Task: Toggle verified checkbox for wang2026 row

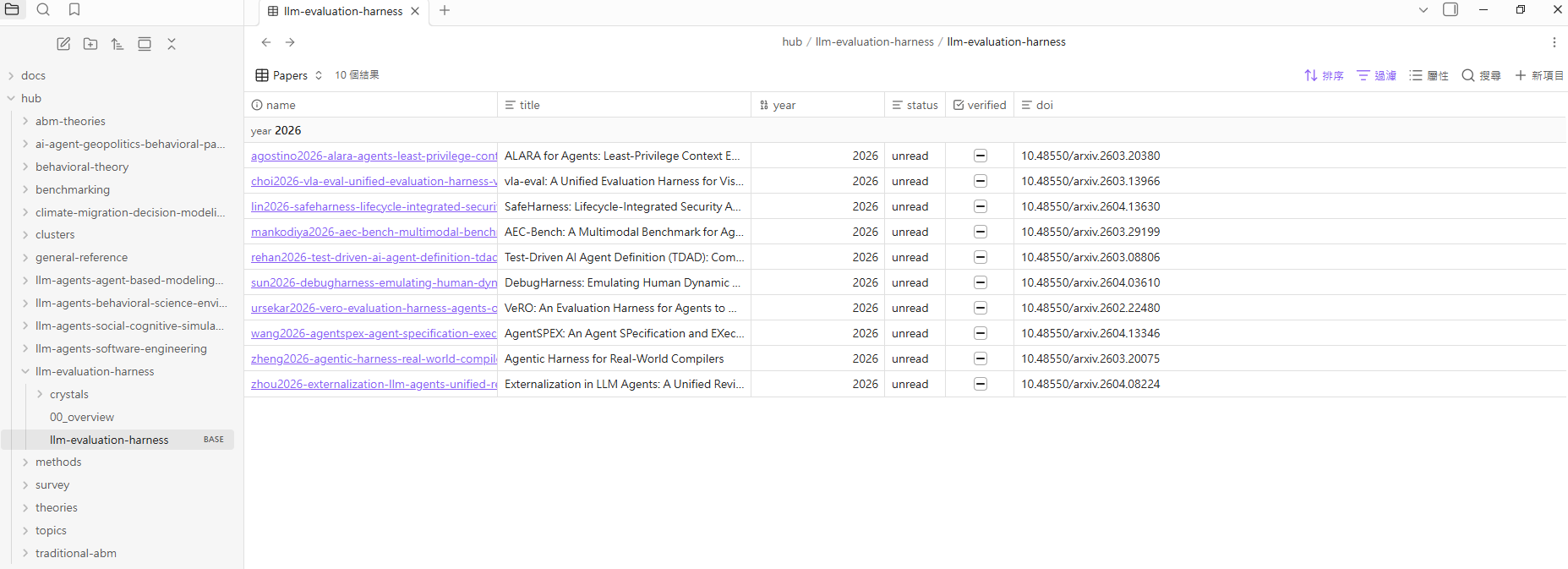Action: click(x=981, y=333)
